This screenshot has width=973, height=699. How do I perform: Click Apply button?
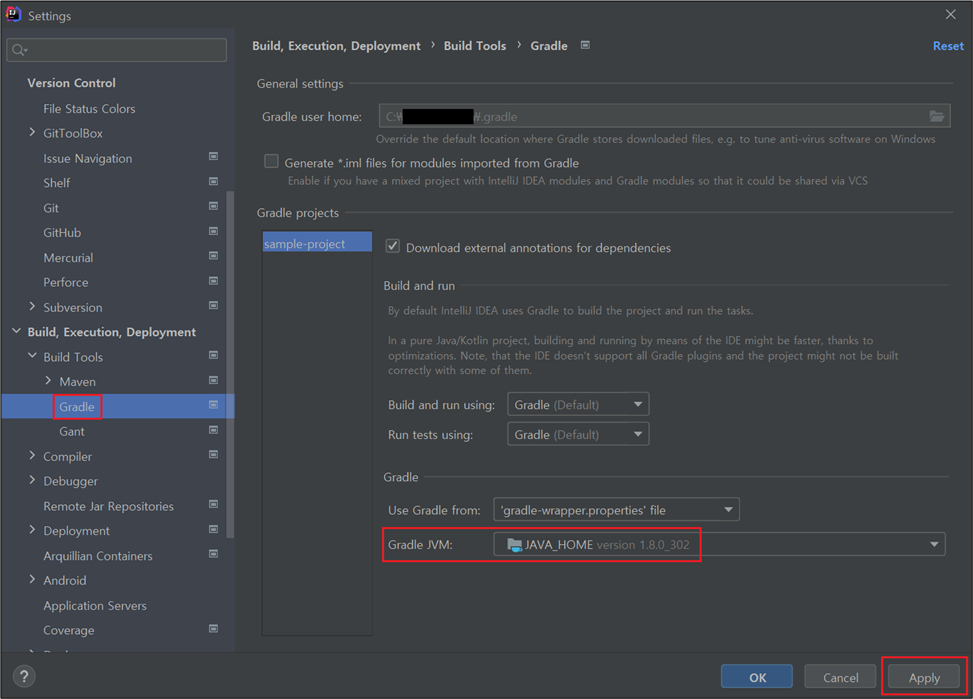(924, 677)
